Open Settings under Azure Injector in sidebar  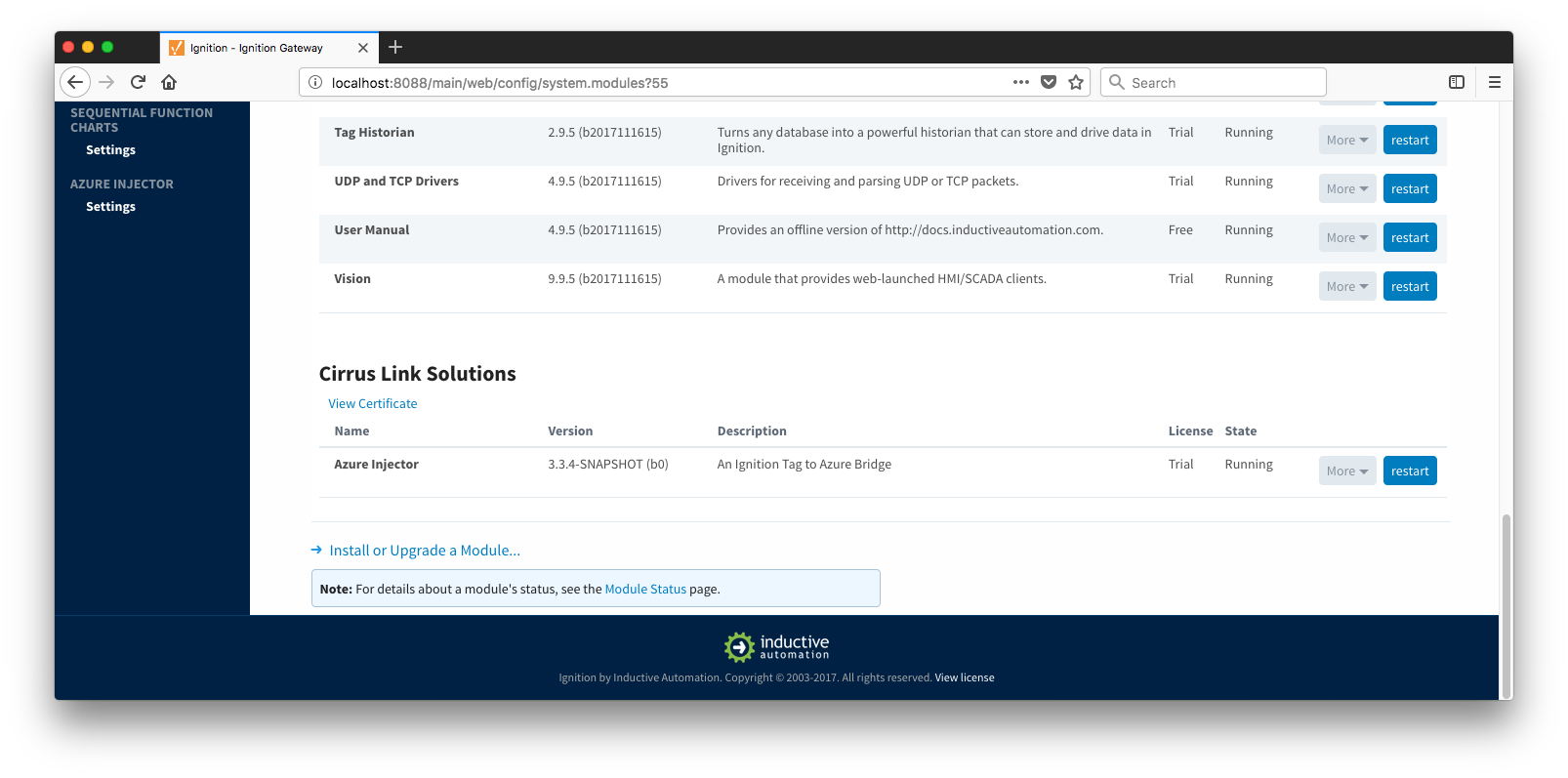pyautogui.click(x=110, y=206)
